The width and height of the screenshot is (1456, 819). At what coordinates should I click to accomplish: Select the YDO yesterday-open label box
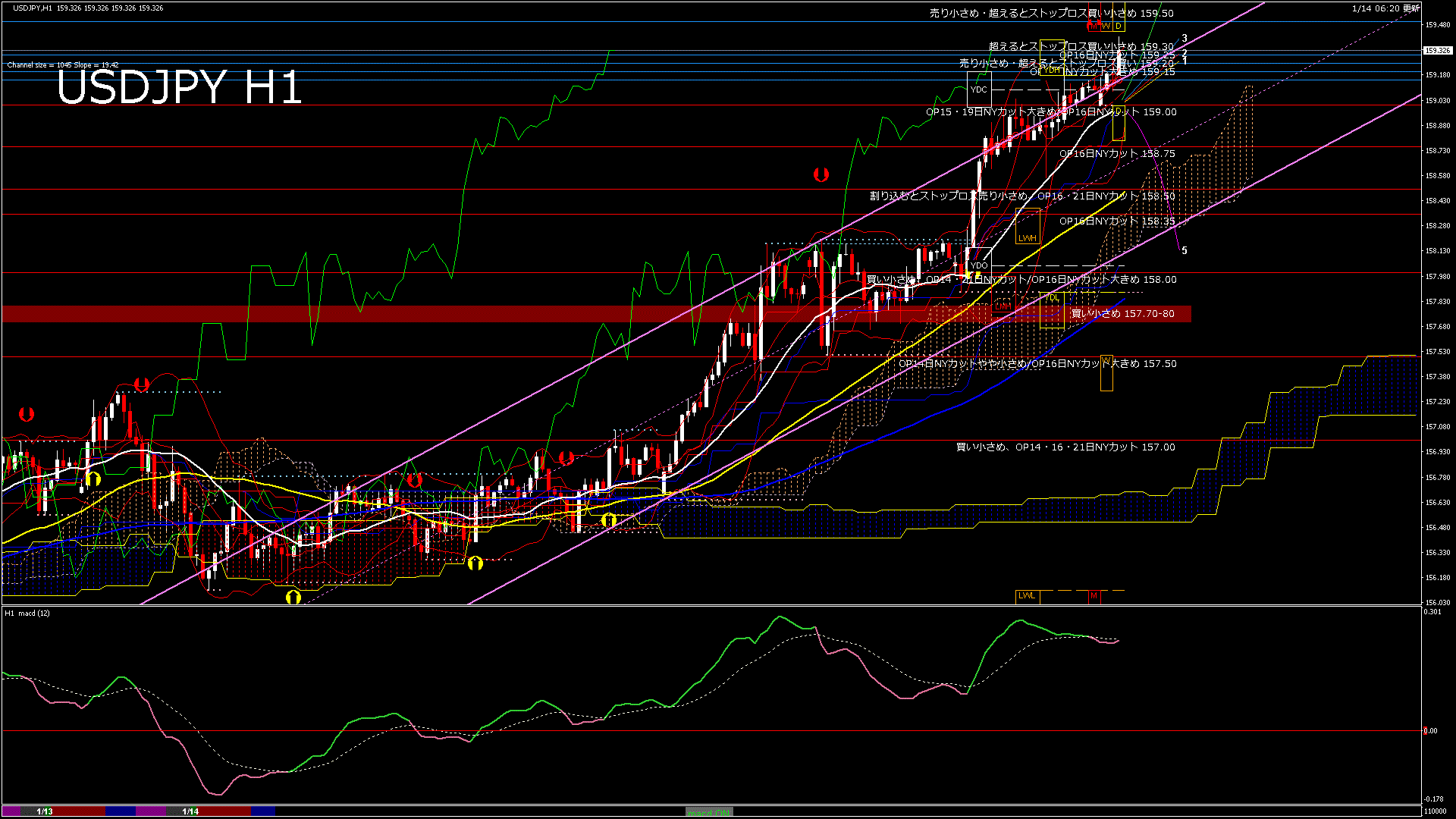tap(978, 265)
